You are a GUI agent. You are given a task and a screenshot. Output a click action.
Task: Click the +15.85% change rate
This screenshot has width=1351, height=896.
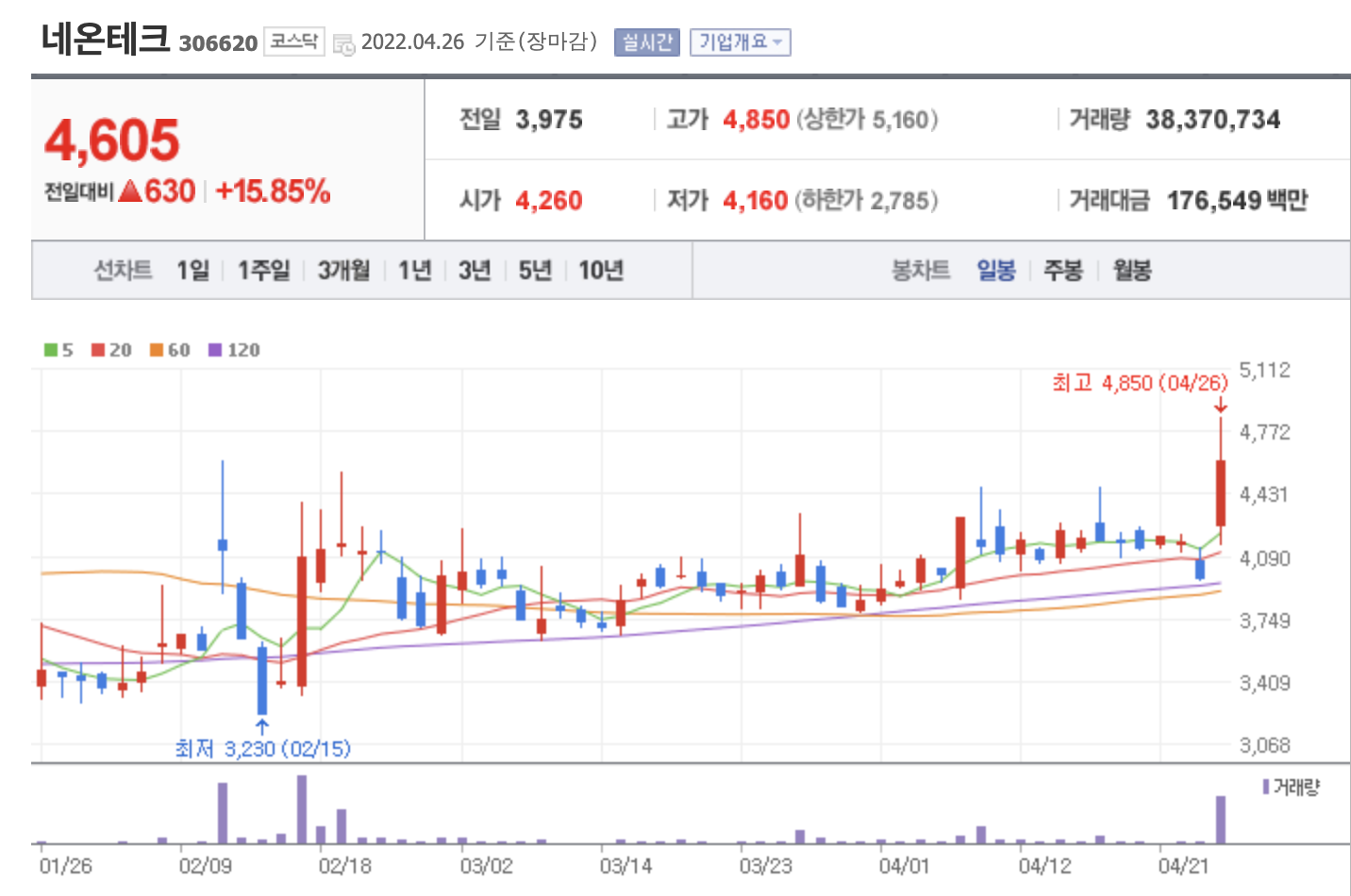point(273,191)
